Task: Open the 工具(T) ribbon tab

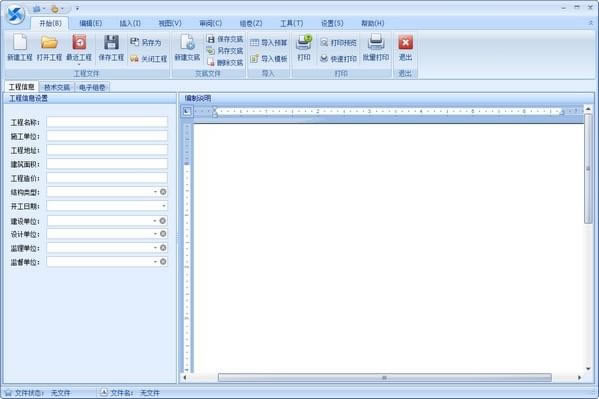Action: tap(291, 23)
